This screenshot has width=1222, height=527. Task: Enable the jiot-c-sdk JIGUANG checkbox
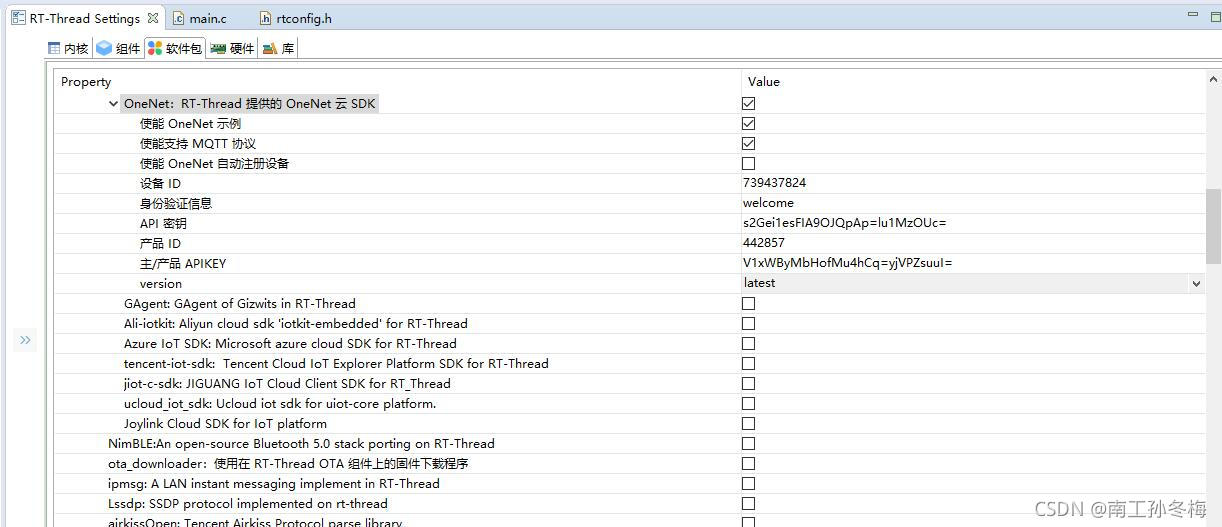click(x=748, y=383)
